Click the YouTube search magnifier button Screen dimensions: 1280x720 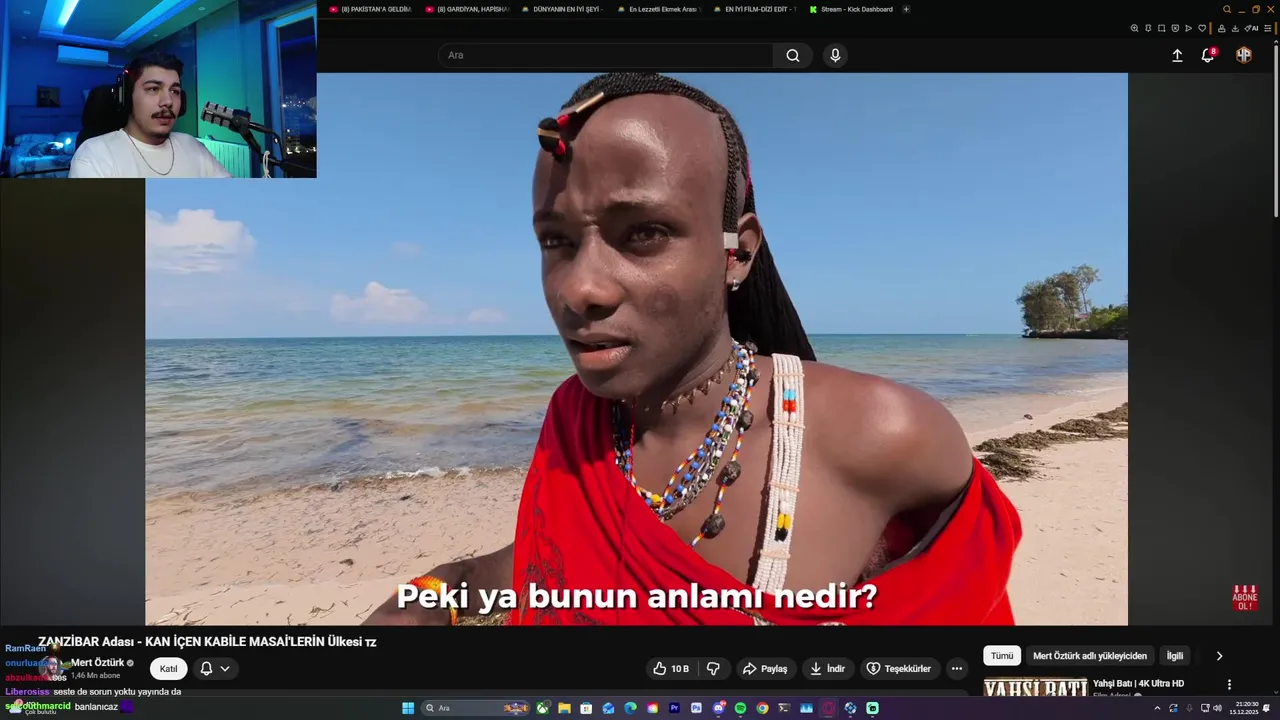793,55
